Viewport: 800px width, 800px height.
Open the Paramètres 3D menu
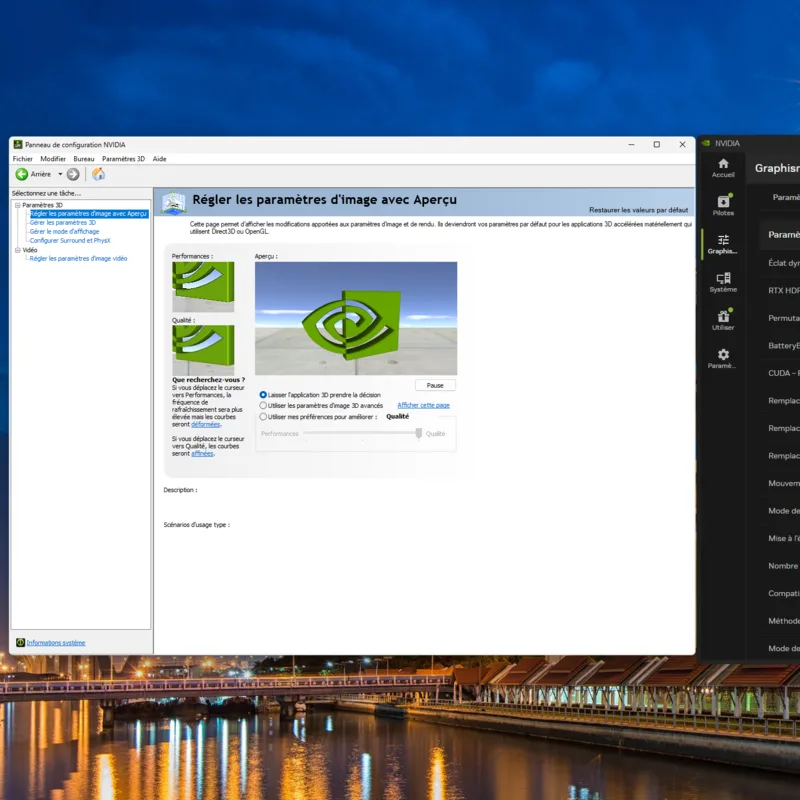coord(123,159)
